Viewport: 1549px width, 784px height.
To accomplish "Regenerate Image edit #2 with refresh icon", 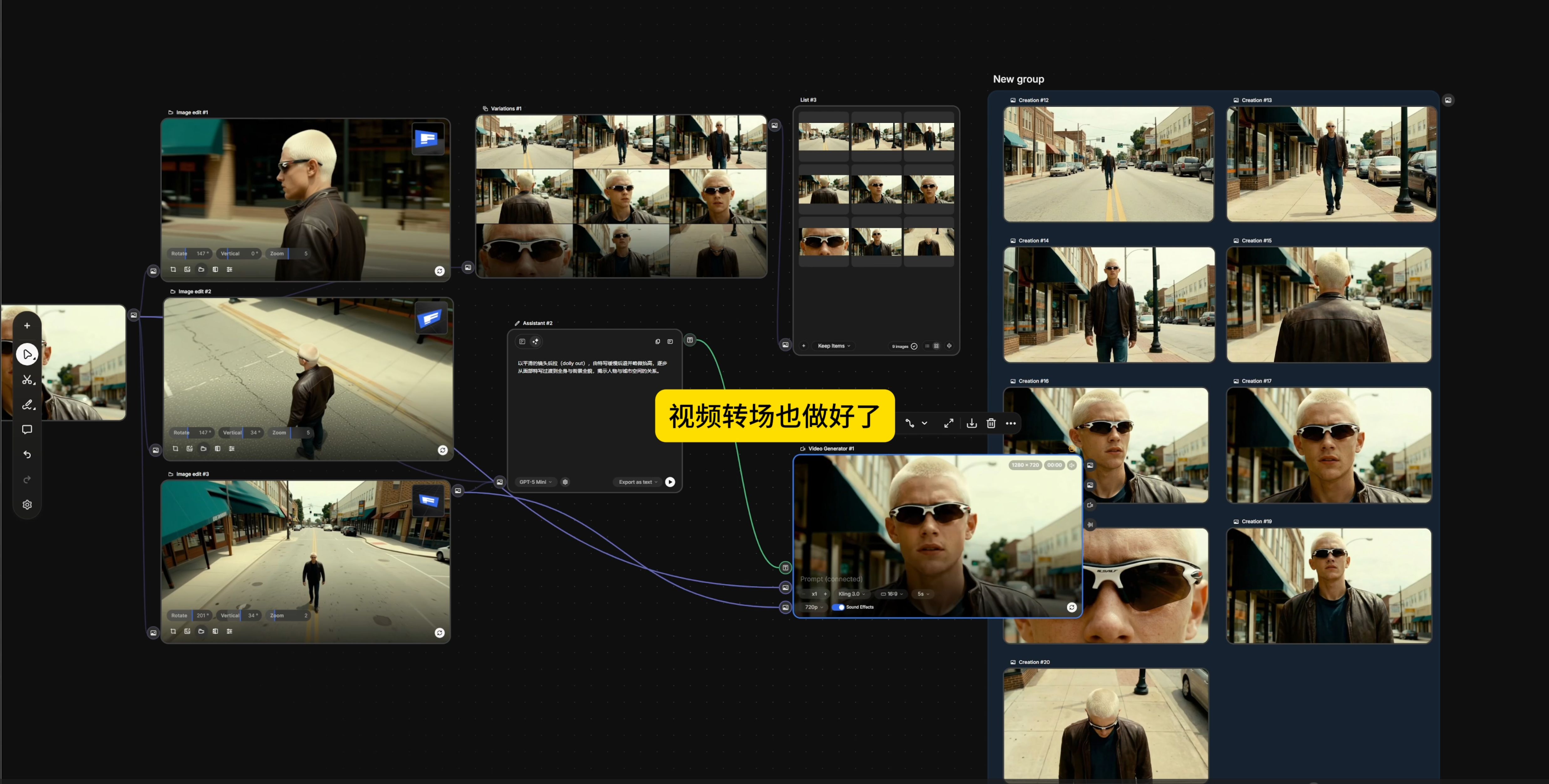I will (442, 450).
